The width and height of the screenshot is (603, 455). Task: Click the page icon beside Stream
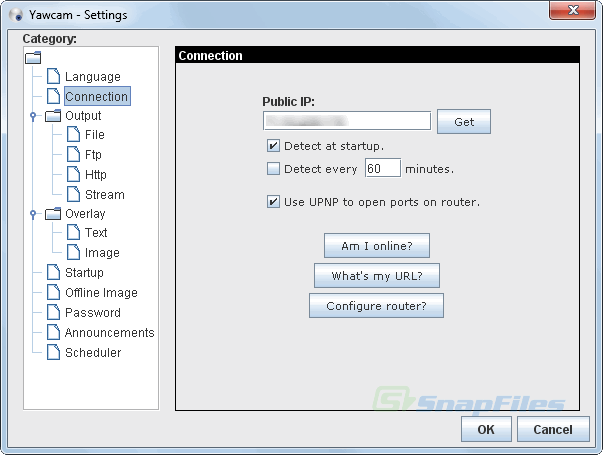click(73, 194)
